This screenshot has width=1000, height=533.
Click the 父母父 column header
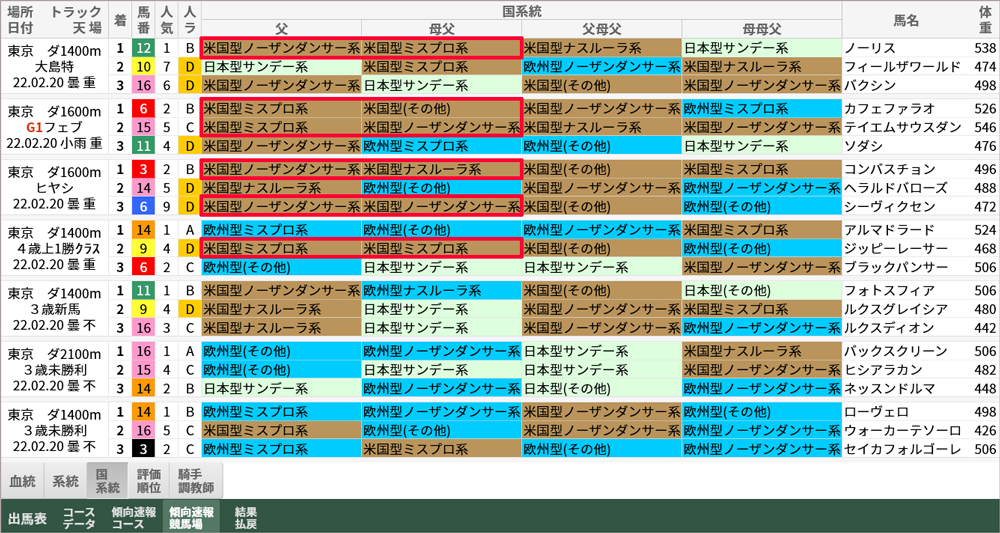(601, 29)
